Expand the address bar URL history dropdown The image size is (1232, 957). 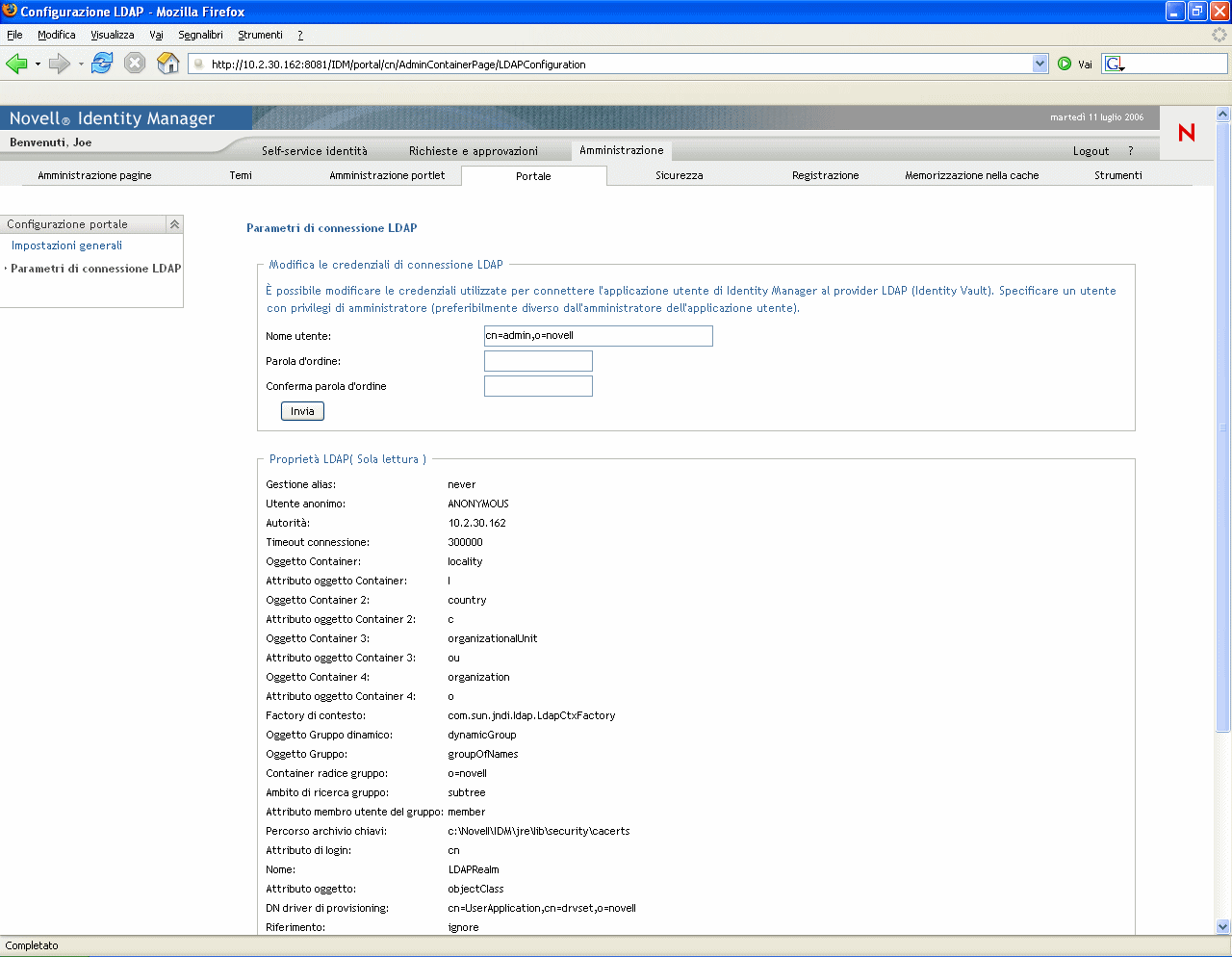click(x=1039, y=65)
